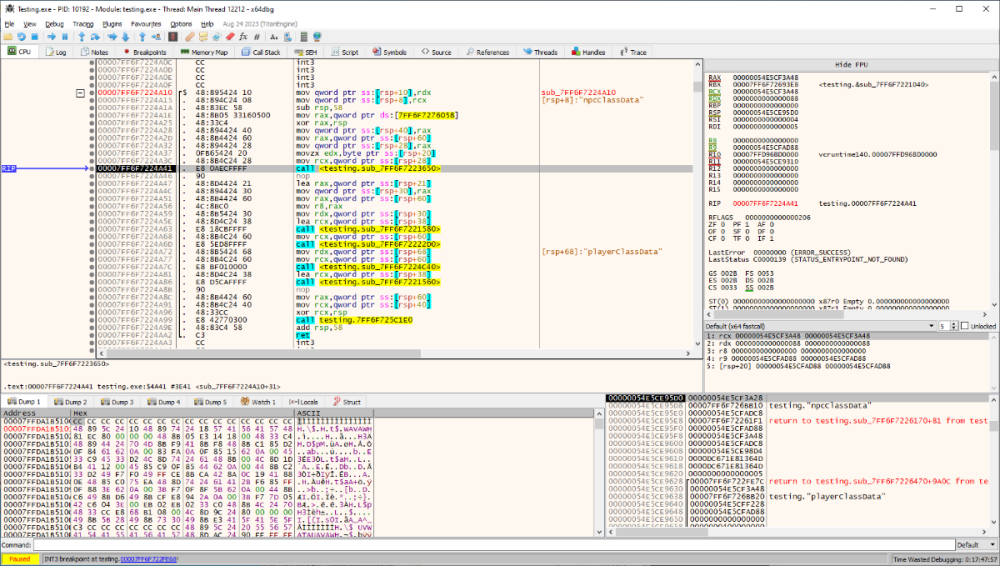Open the Debug menu
This screenshot has height=566, width=1000.
(x=54, y=23)
